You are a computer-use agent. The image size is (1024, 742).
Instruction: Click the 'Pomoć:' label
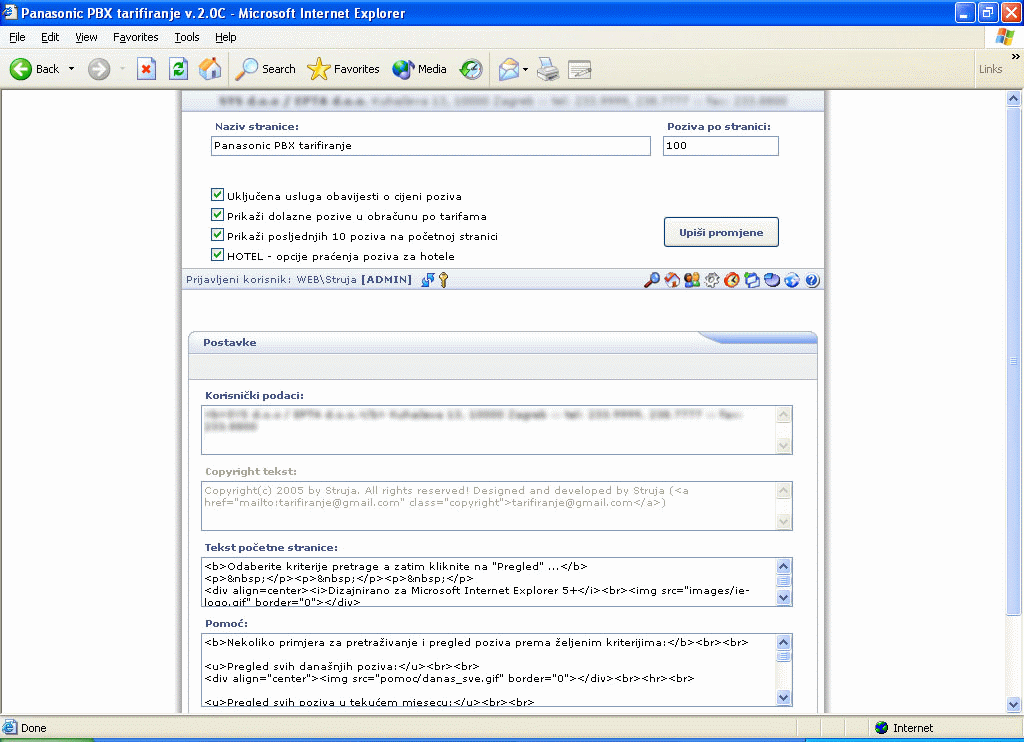226,623
